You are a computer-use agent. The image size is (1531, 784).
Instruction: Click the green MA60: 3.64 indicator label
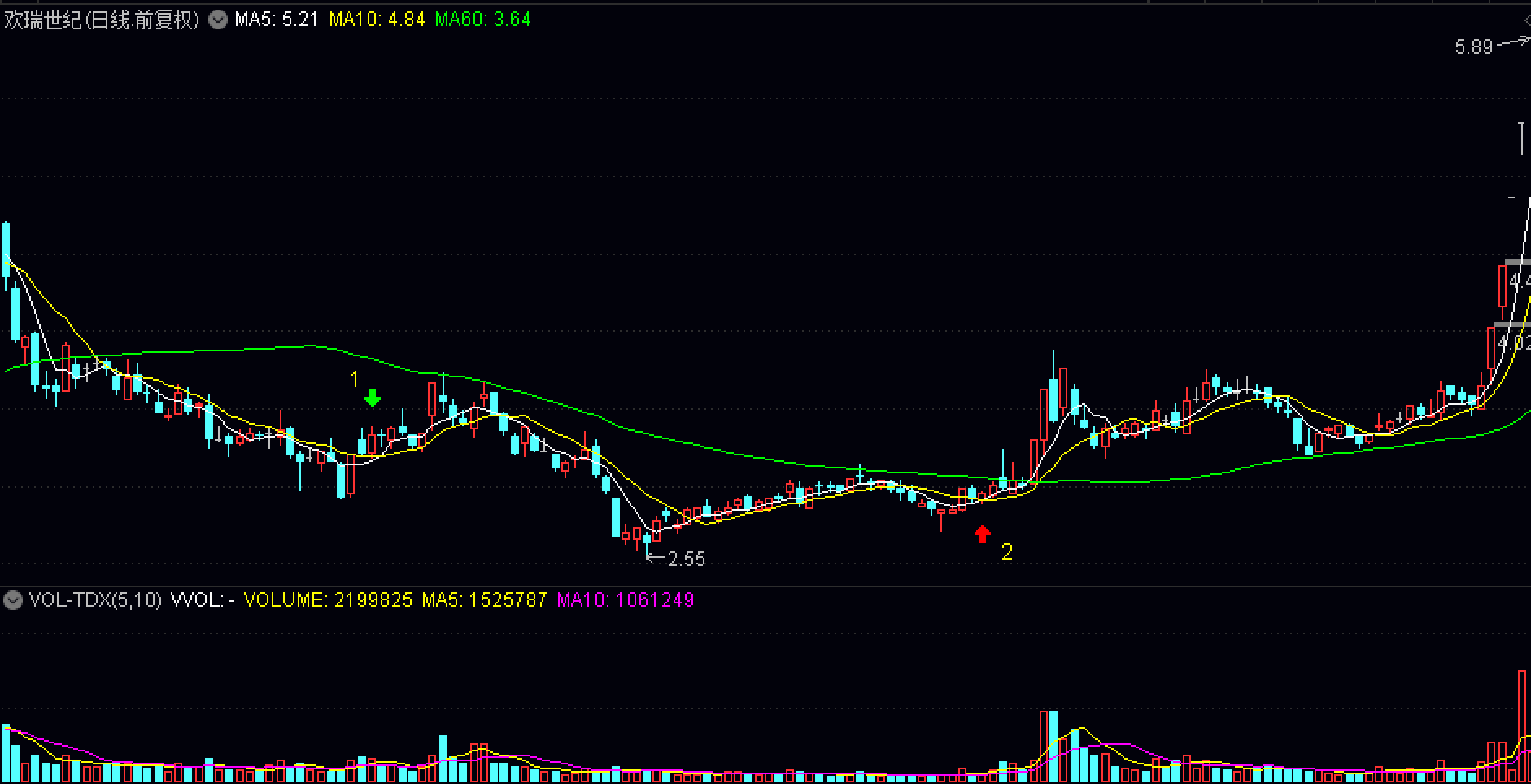click(482, 20)
